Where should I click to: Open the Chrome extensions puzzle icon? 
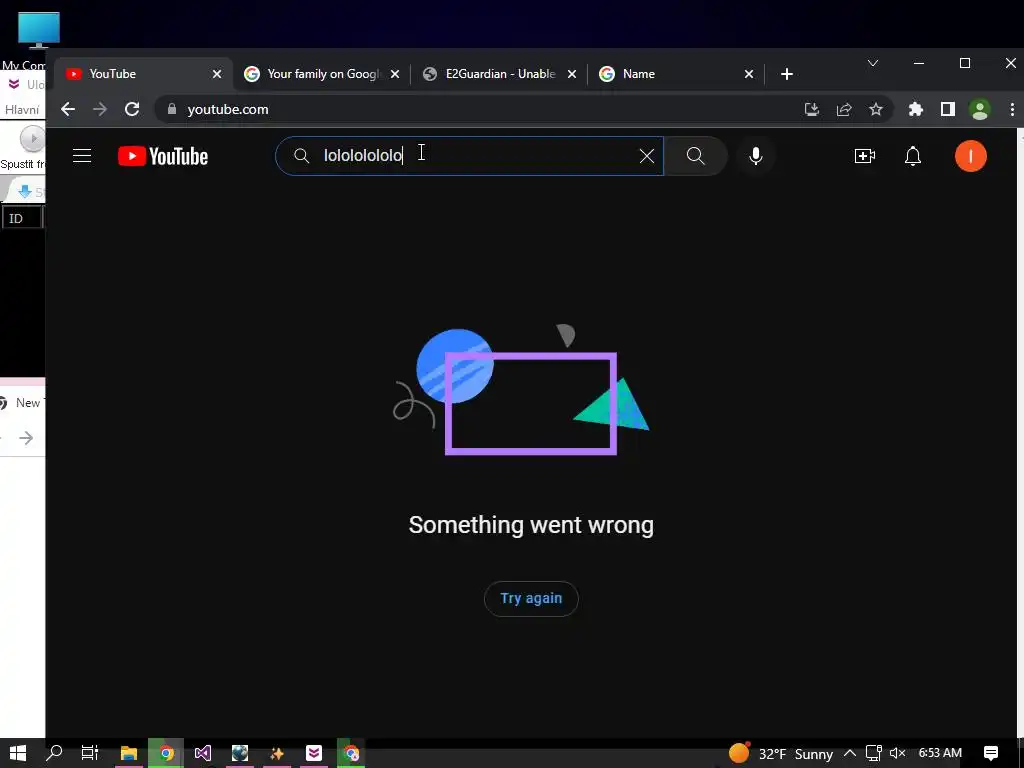(916, 109)
